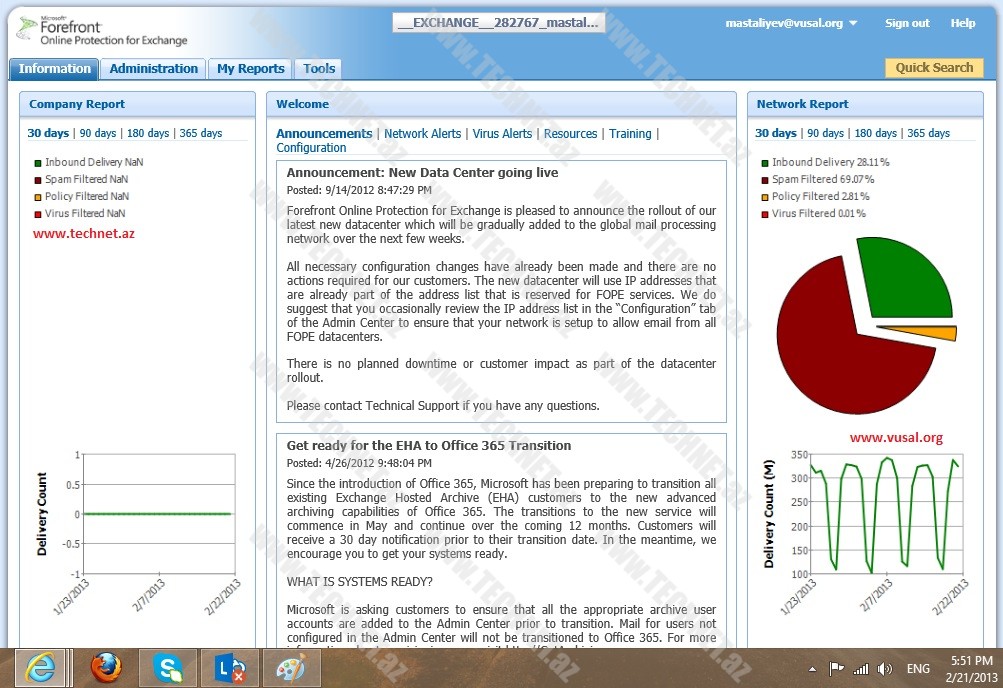The image size is (1003, 688).
Task: Click the Action Center flag icon
Action: 837,669
